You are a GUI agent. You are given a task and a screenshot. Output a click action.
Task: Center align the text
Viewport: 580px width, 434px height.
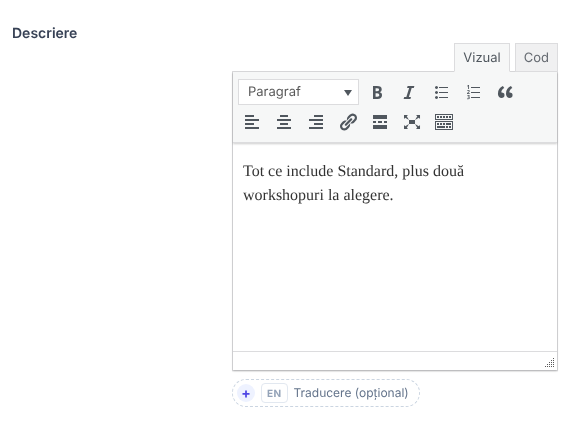click(x=284, y=122)
